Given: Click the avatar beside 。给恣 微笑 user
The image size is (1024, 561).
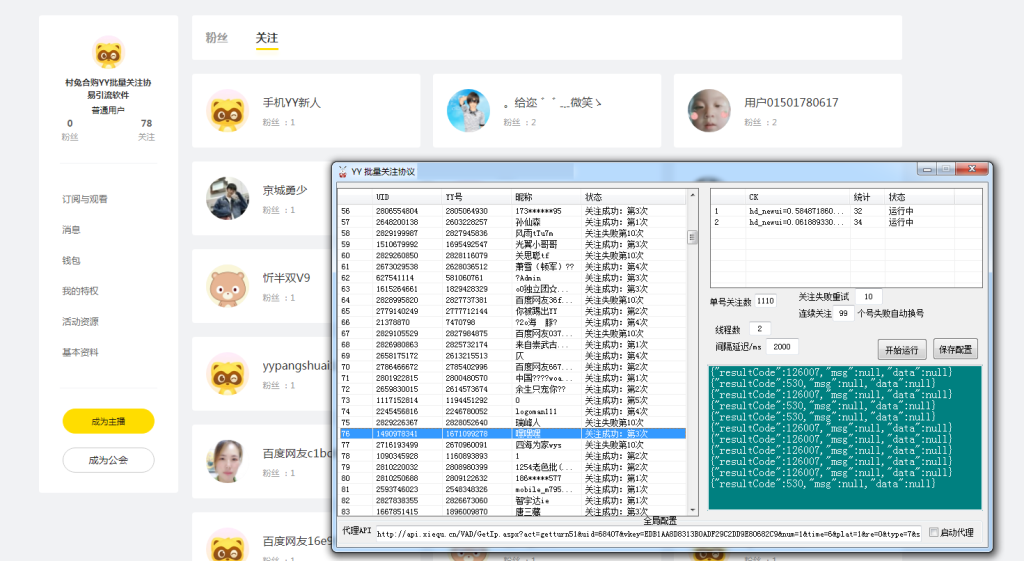Looking at the screenshot, I should [468, 110].
